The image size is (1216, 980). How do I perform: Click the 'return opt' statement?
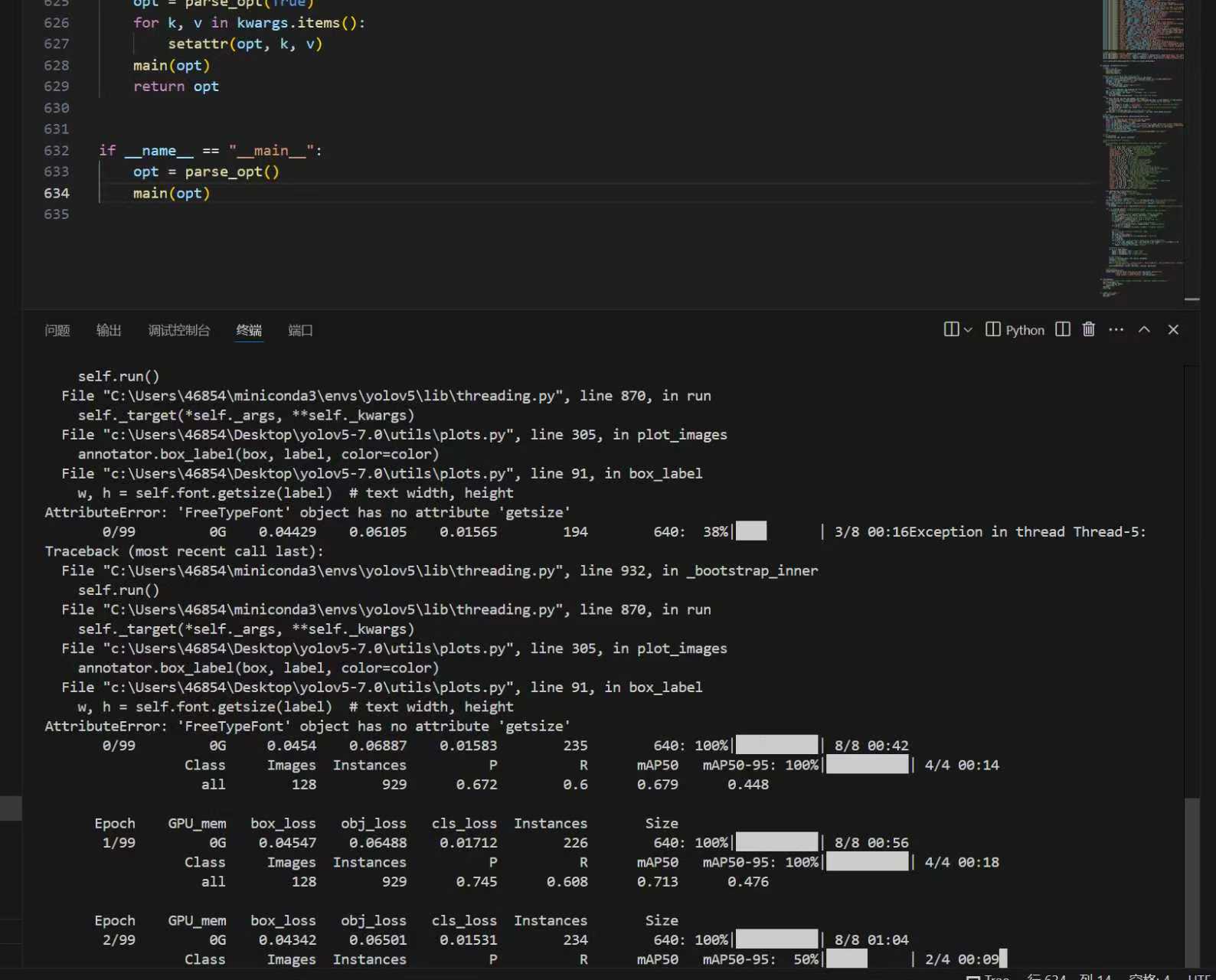pyautogui.click(x=176, y=87)
